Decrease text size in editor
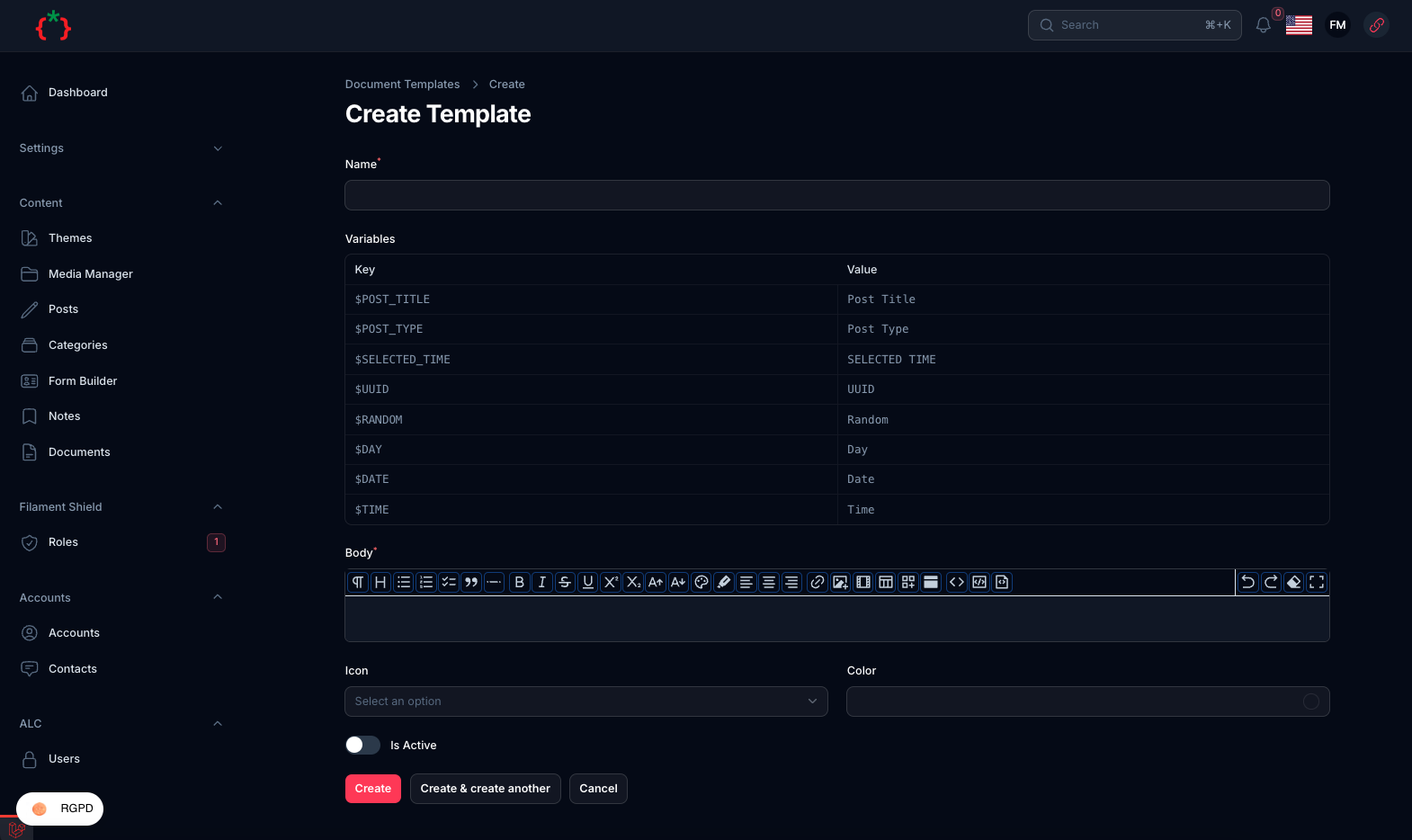Image resolution: width=1412 pixels, height=840 pixels. [678, 582]
